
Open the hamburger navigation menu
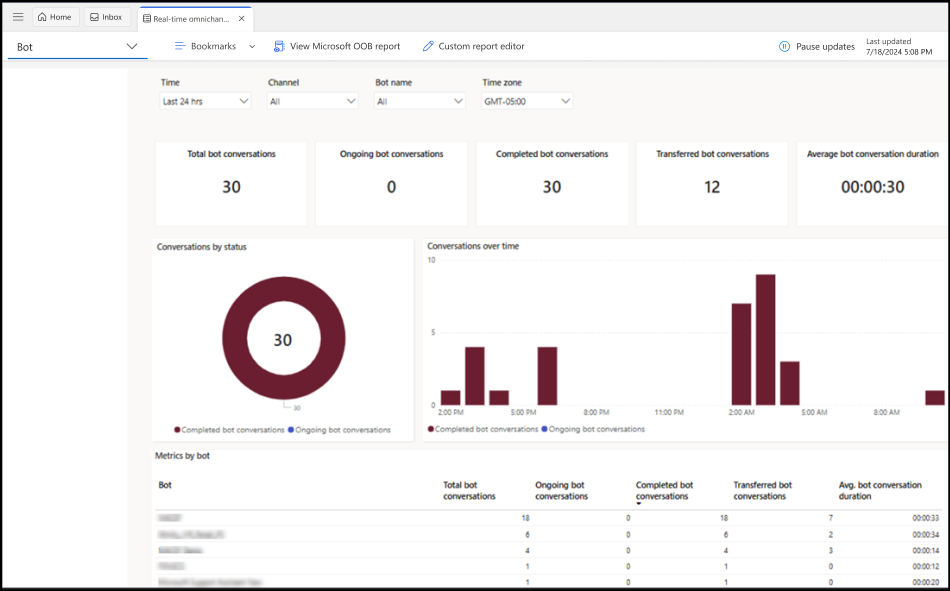click(18, 17)
